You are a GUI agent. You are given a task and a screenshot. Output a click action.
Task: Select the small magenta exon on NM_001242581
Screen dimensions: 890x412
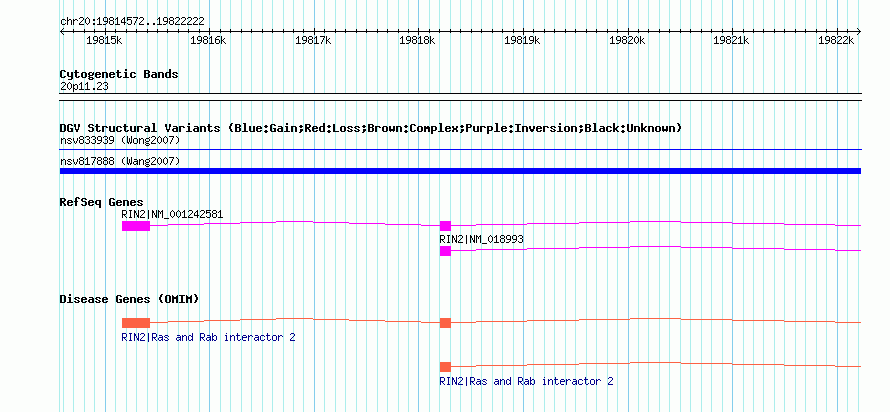pos(445,226)
